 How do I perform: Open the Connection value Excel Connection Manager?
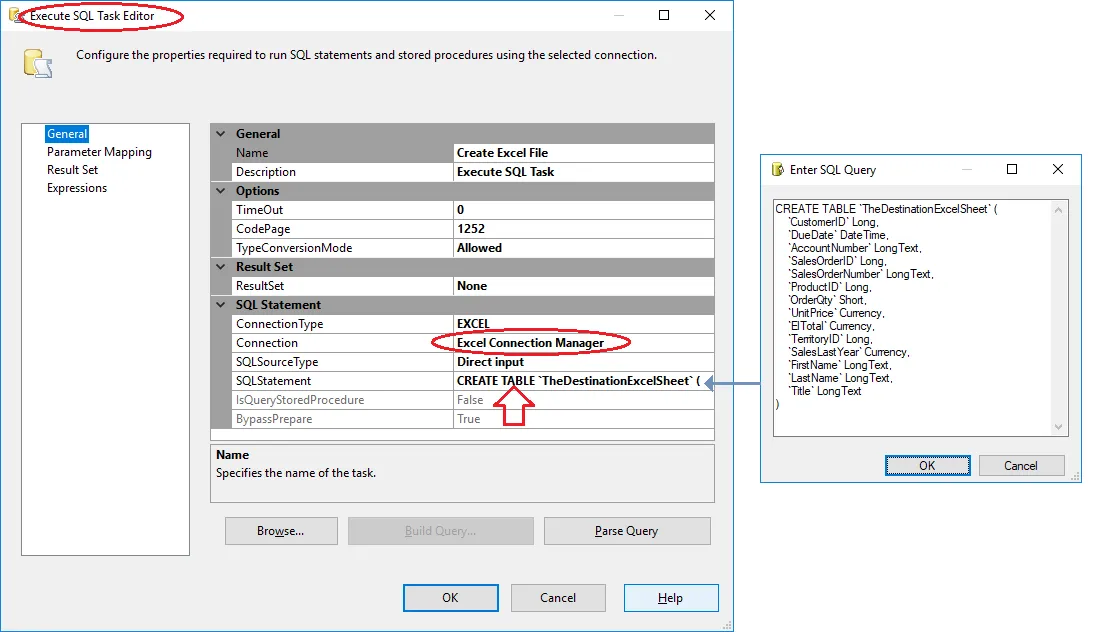tap(584, 343)
